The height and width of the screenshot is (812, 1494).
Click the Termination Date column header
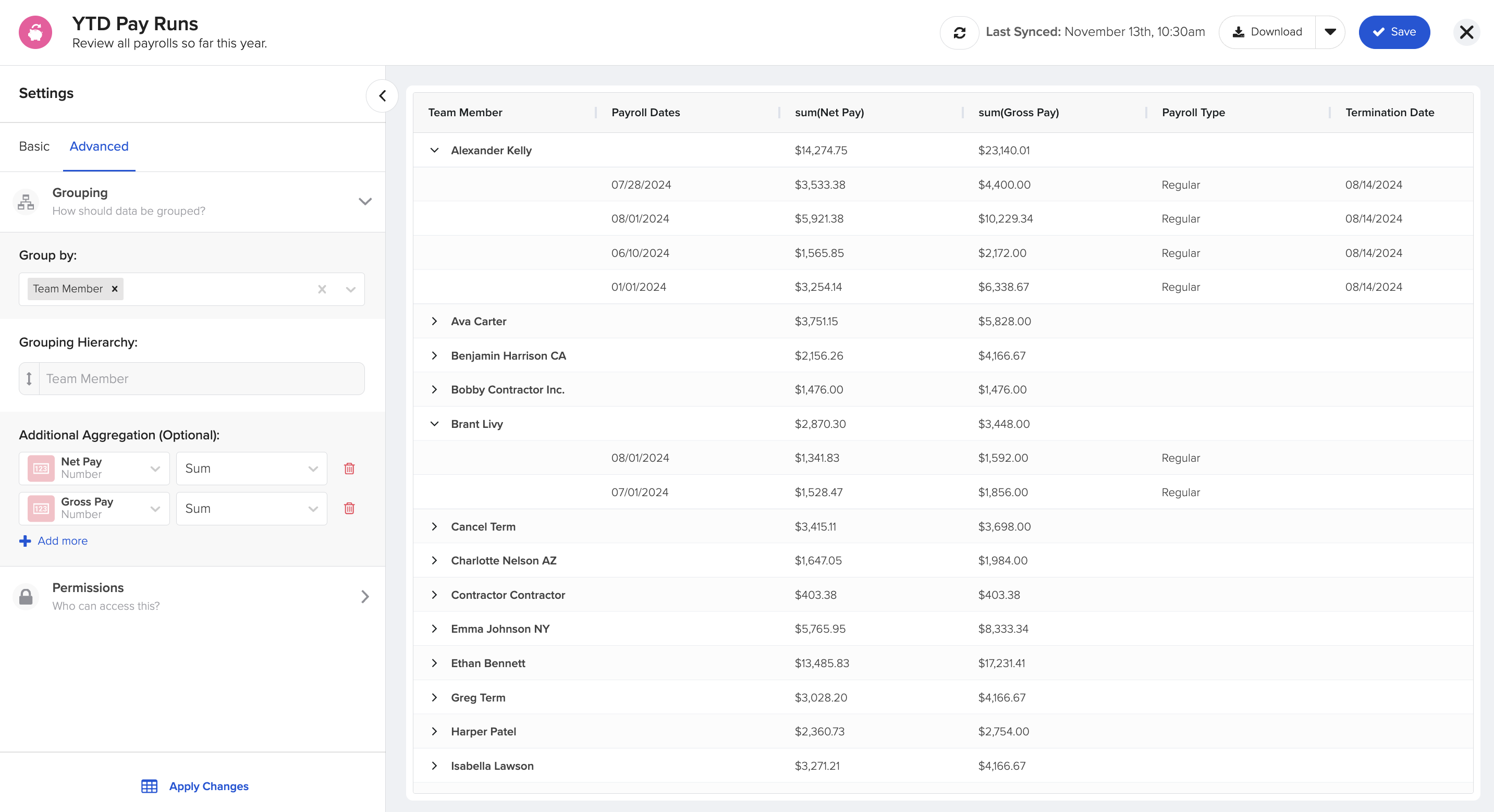(1390, 113)
